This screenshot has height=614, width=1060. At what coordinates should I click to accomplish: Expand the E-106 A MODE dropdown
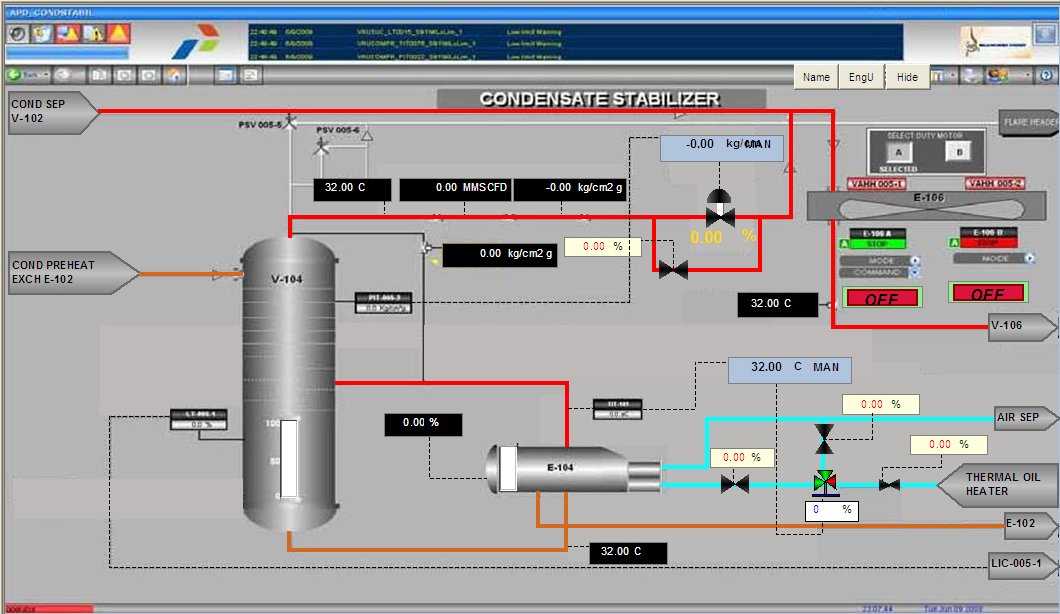[x=915, y=261]
